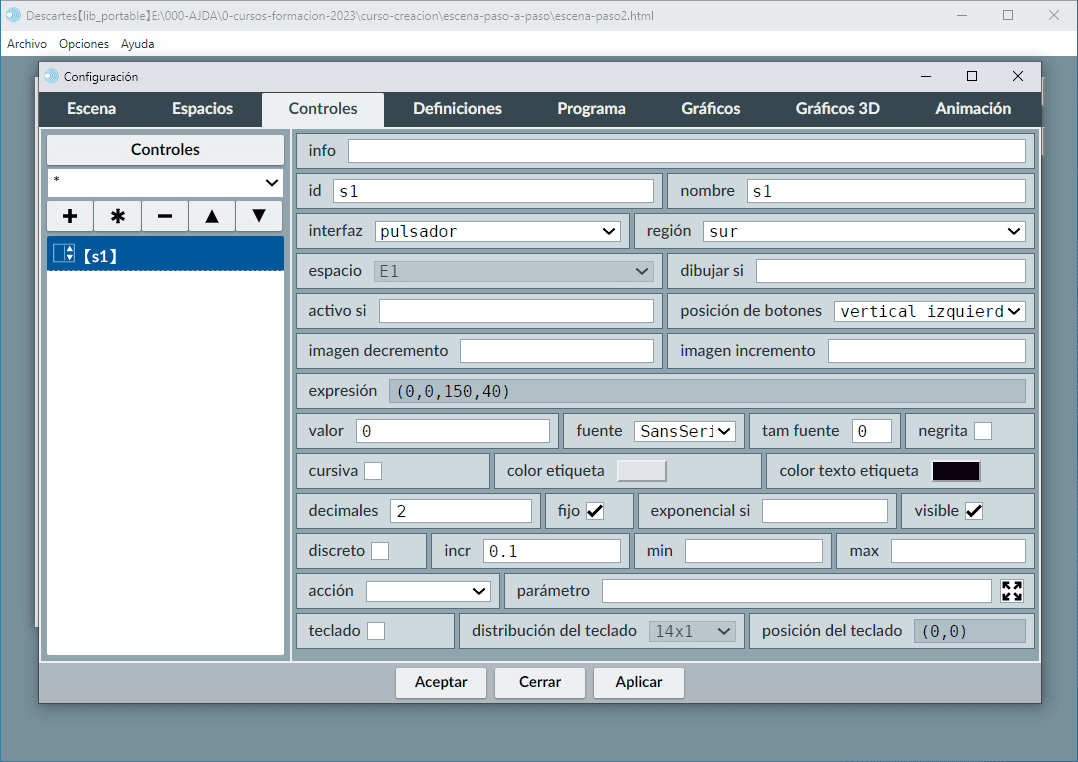Move control s1 up with the up arrow
1078x762 pixels.
click(x=211, y=216)
